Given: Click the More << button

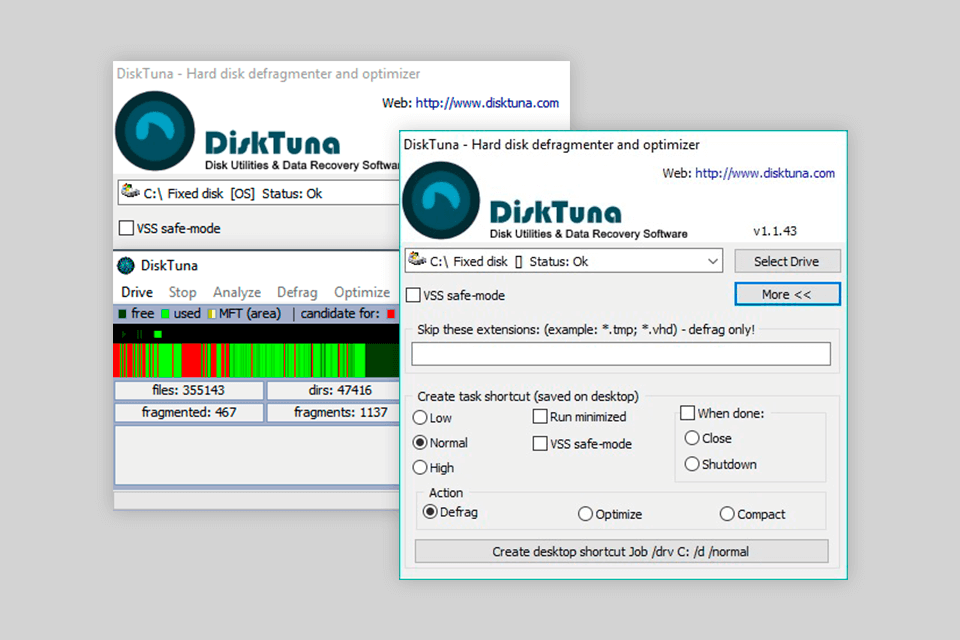Looking at the screenshot, I should coord(787,294).
